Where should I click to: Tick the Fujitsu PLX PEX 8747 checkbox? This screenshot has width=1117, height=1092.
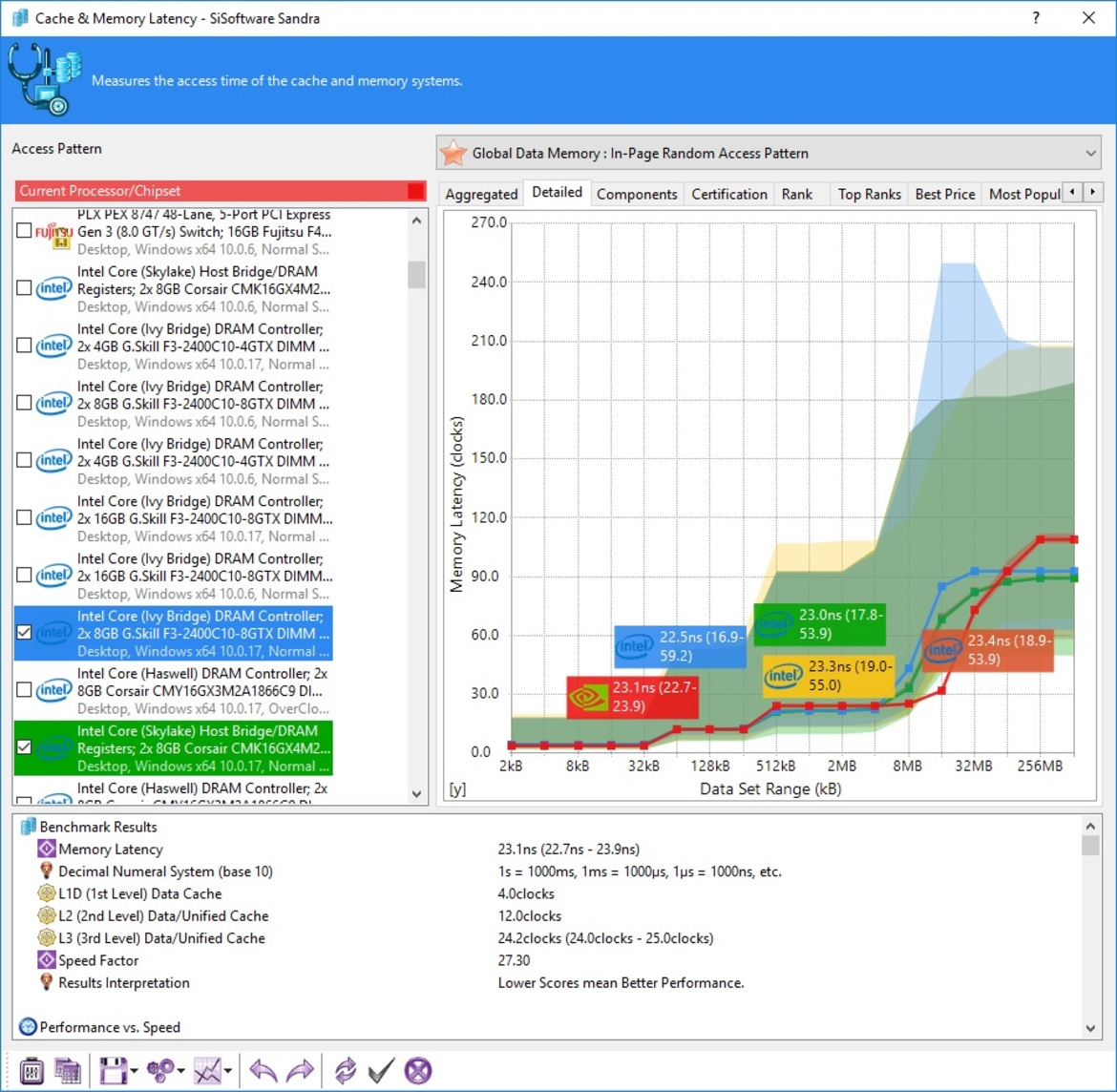(24, 230)
